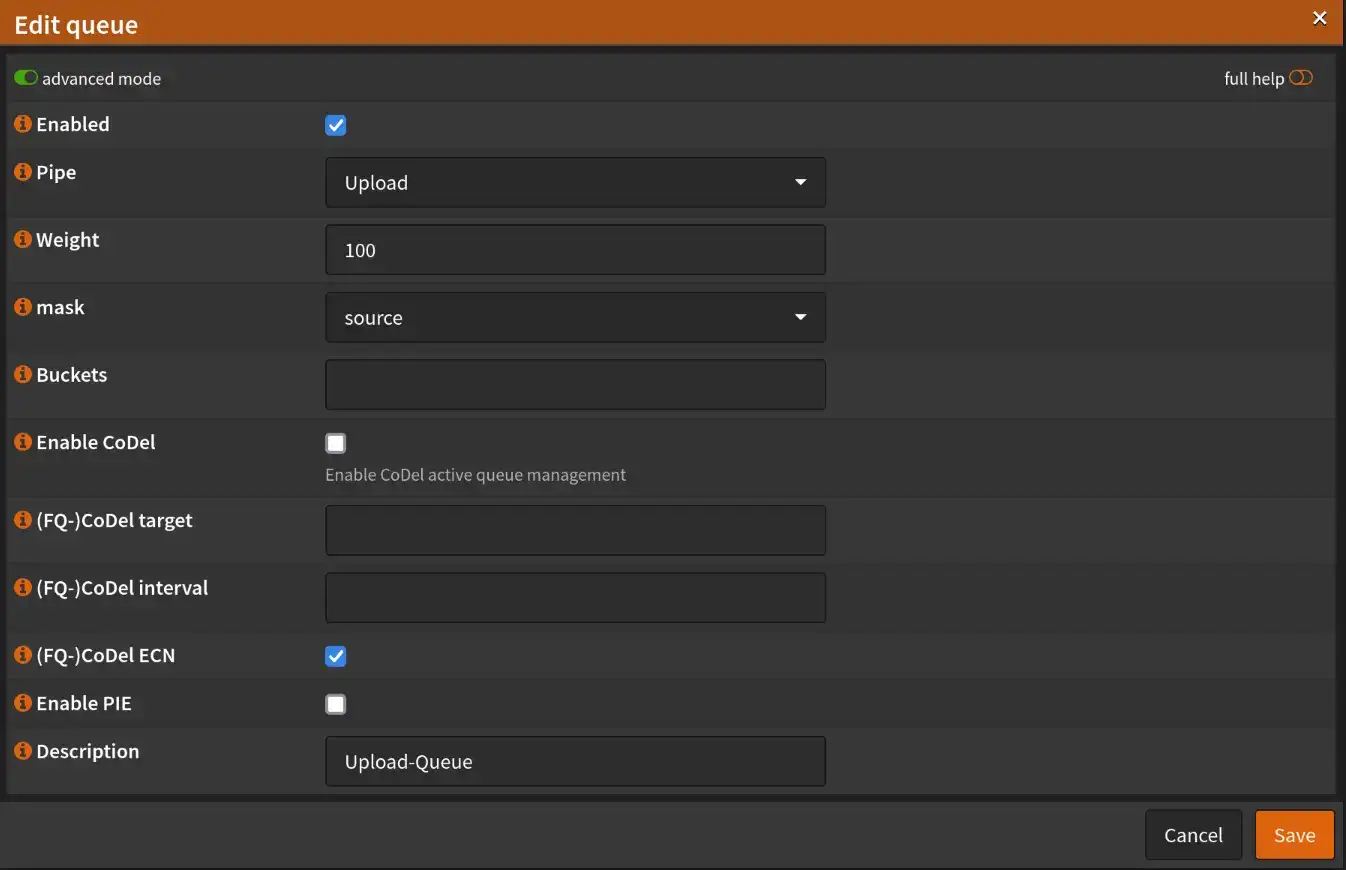Expand the mask dropdown set to source
The width and height of the screenshot is (1346, 870).
pyautogui.click(x=575, y=318)
